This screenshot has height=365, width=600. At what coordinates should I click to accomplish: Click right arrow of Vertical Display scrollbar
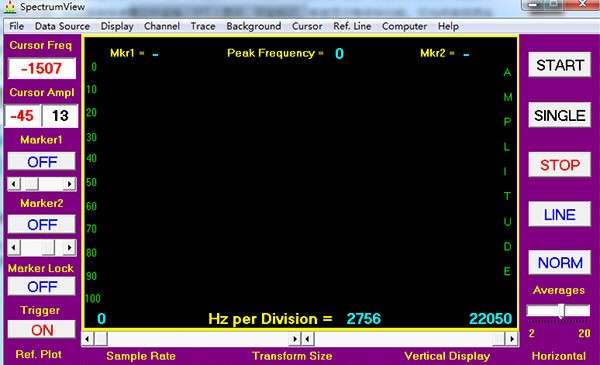512,339
